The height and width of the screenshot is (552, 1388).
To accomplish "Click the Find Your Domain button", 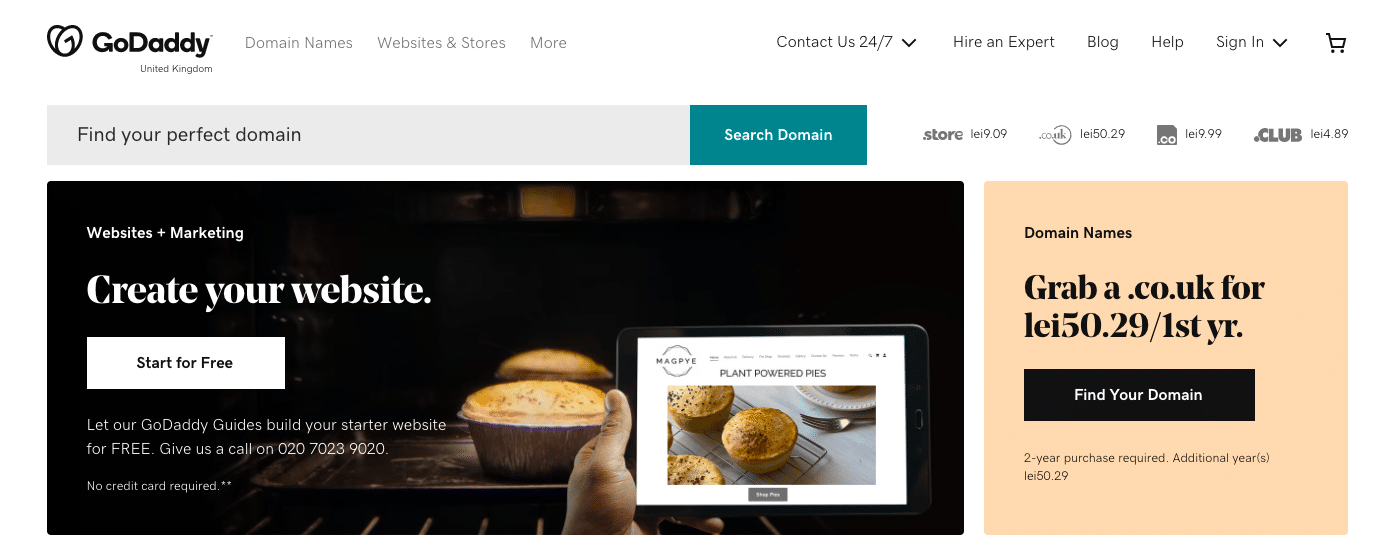I will [1139, 395].
